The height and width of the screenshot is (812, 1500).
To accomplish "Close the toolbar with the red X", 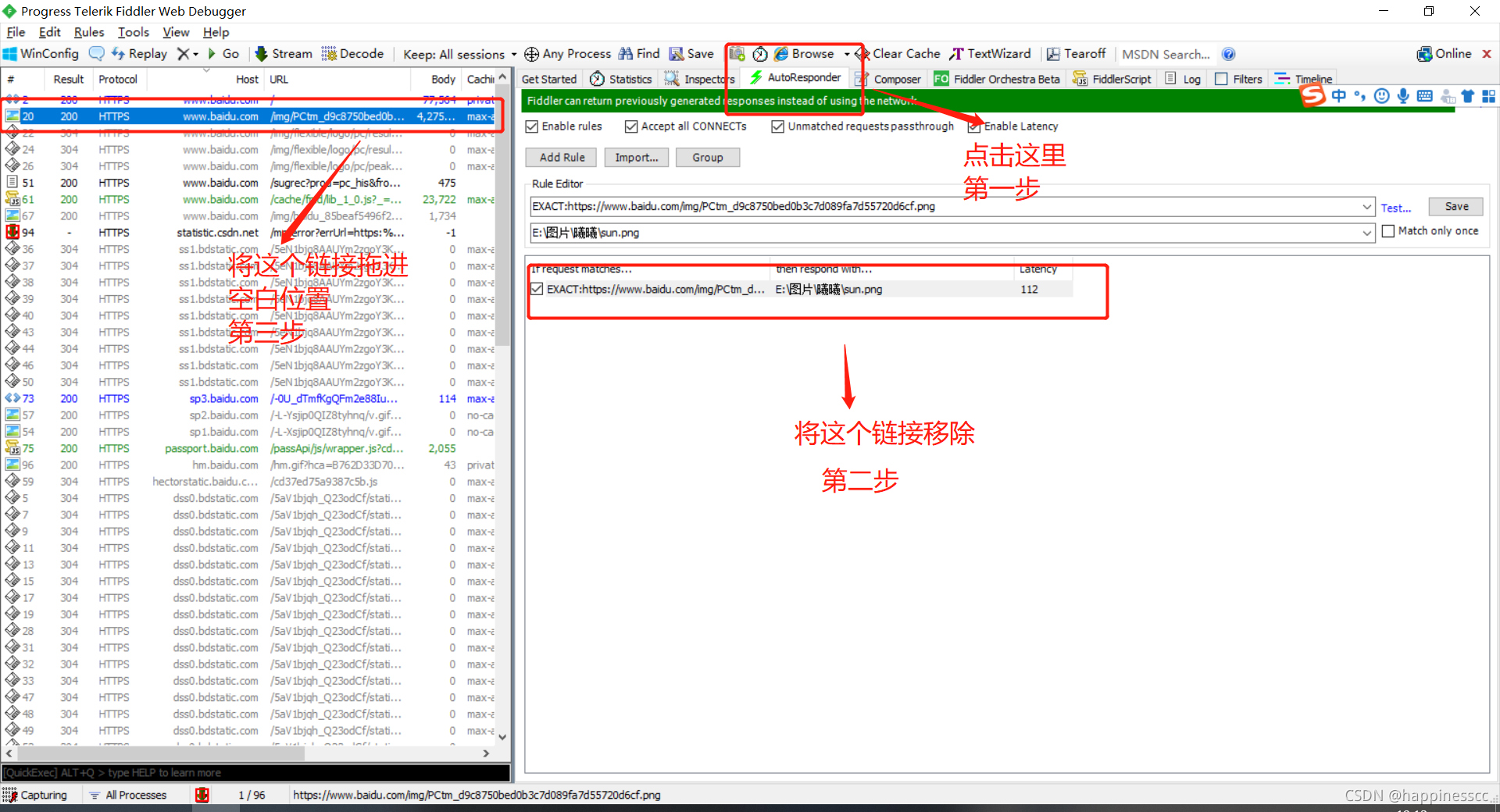I will (1487, 54).
